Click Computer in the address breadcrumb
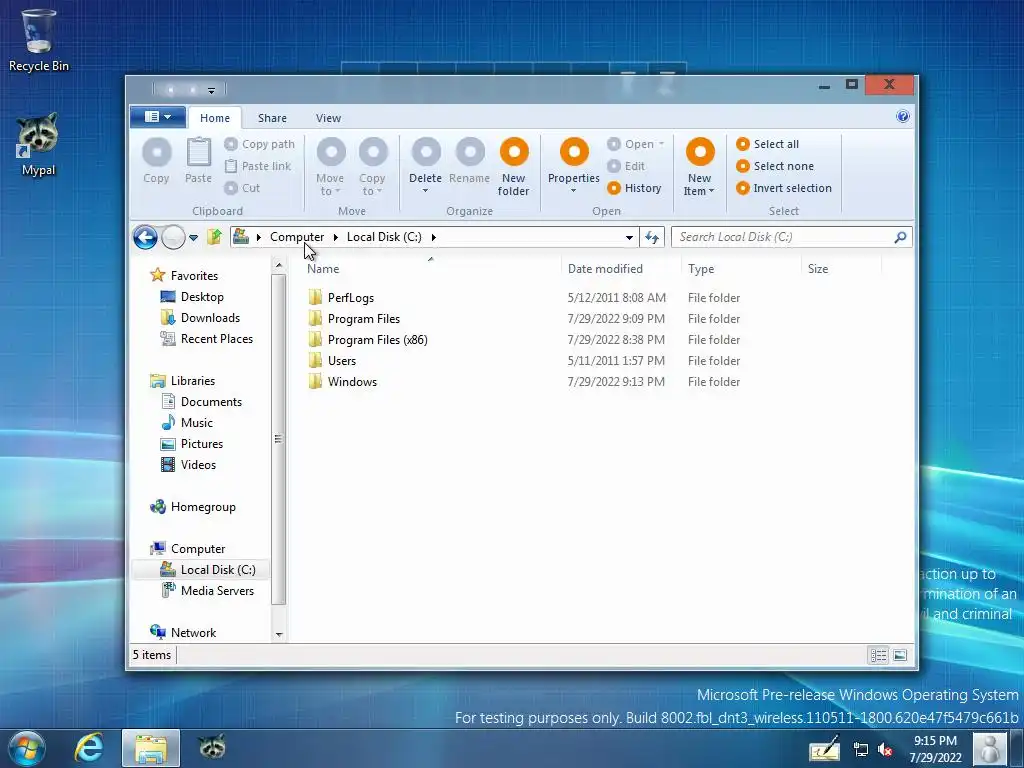The height and width of the screenshot is (768, 1024). click(297, 237)
